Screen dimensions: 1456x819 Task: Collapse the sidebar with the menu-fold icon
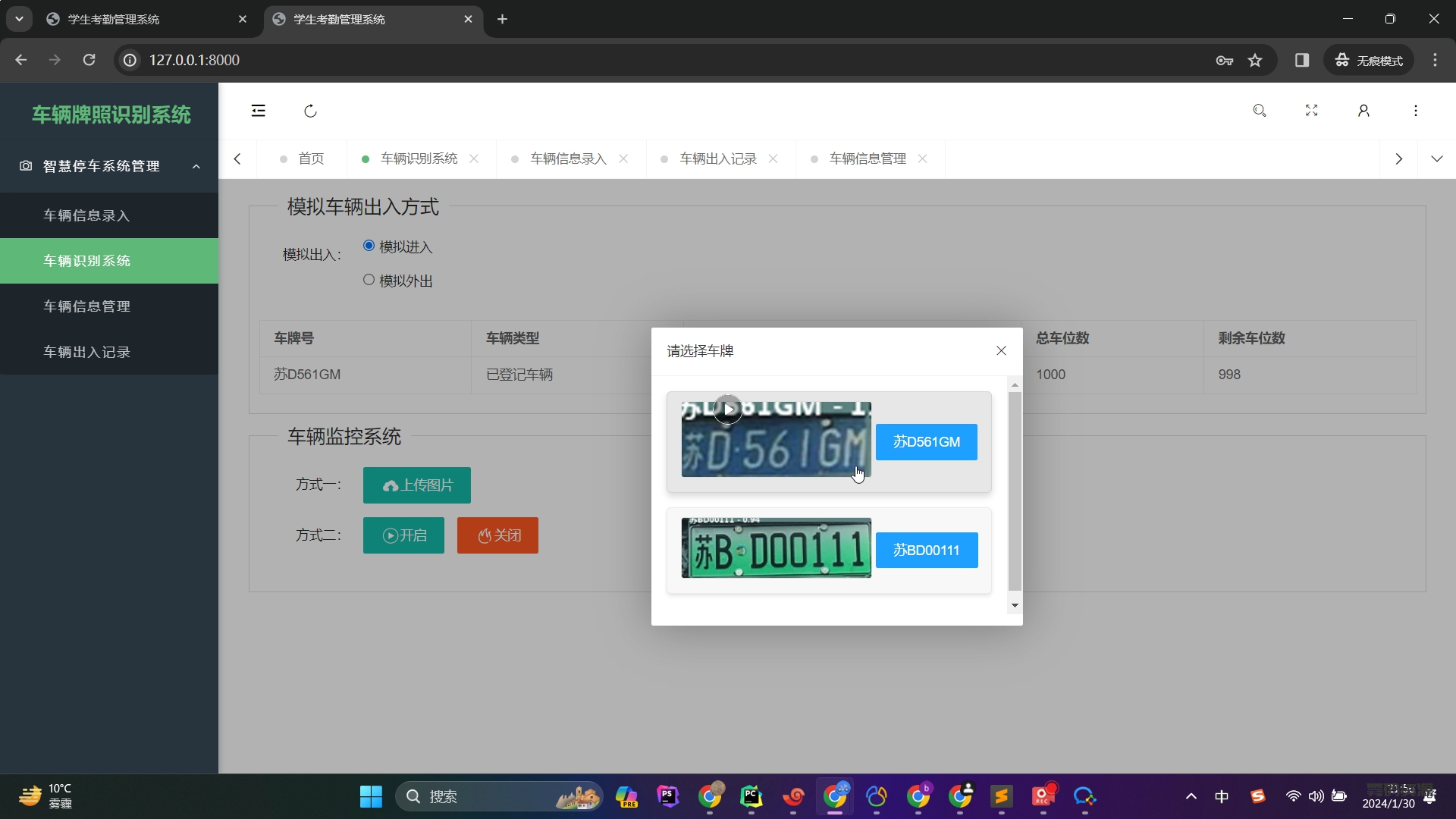(259, 111)
